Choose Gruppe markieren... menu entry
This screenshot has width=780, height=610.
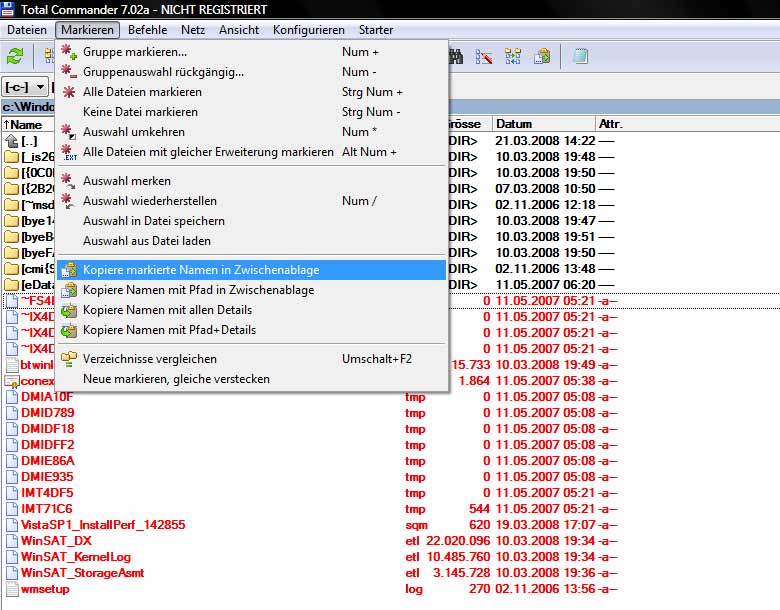pos(251,52)
